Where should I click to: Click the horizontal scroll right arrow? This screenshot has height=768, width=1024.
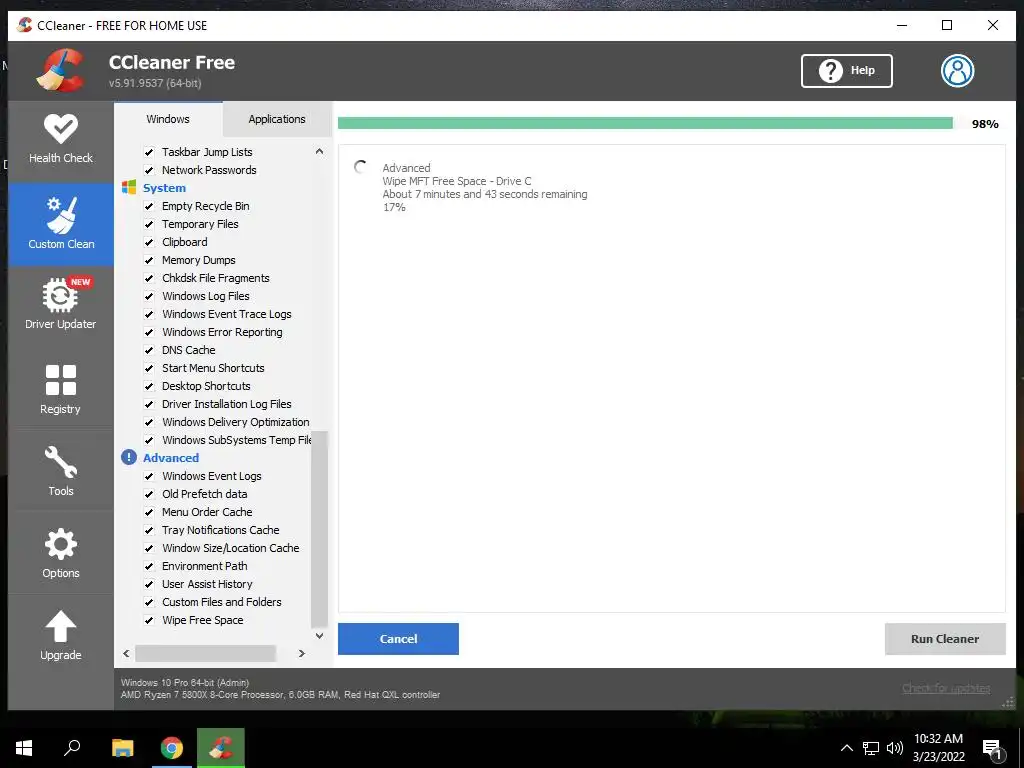coord(302,653)
